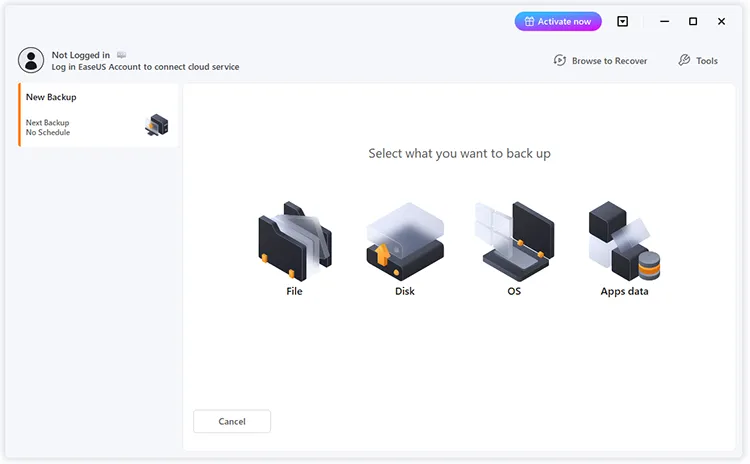Screen dimensions: 750x464
Task: Select the Apps data backup icon
Action: 624,240
